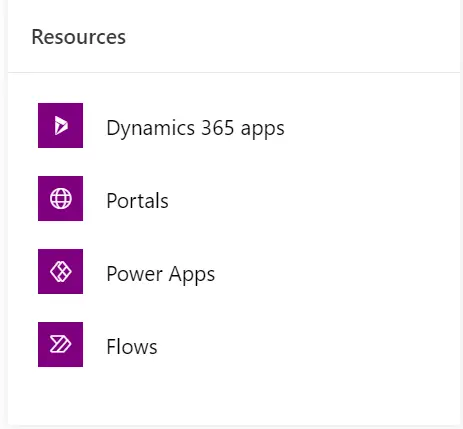The image size is (463, 429).
Task: Open the Dynamics 365 apps link
Action: [195, 128]
